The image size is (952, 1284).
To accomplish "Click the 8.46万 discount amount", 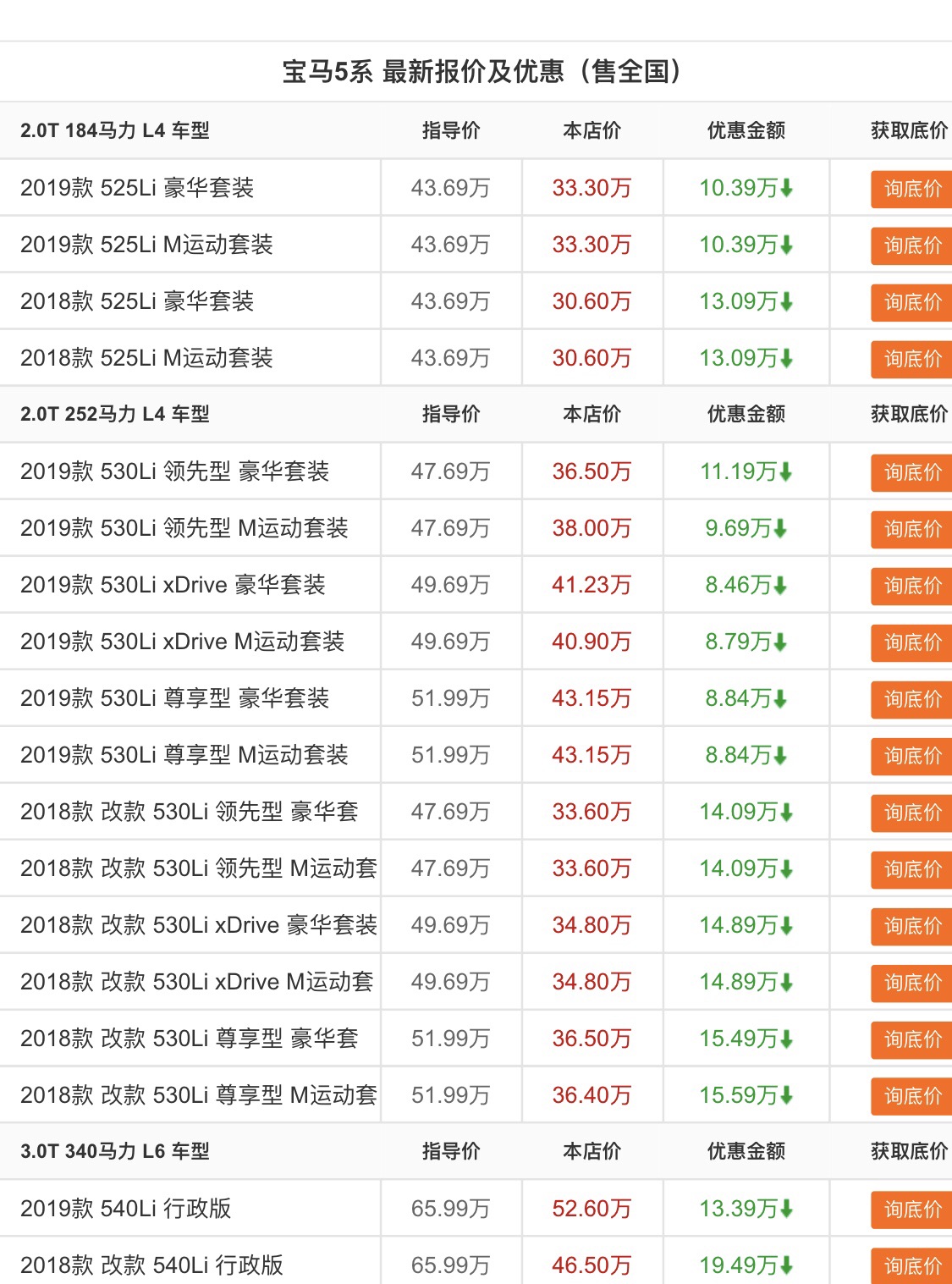I will [746, 585].
